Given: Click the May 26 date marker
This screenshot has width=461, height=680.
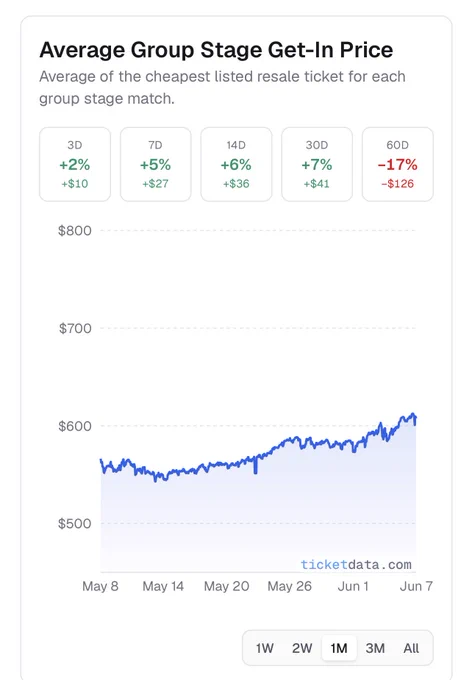Looking at the screenshot, I should tap(289, 586).
